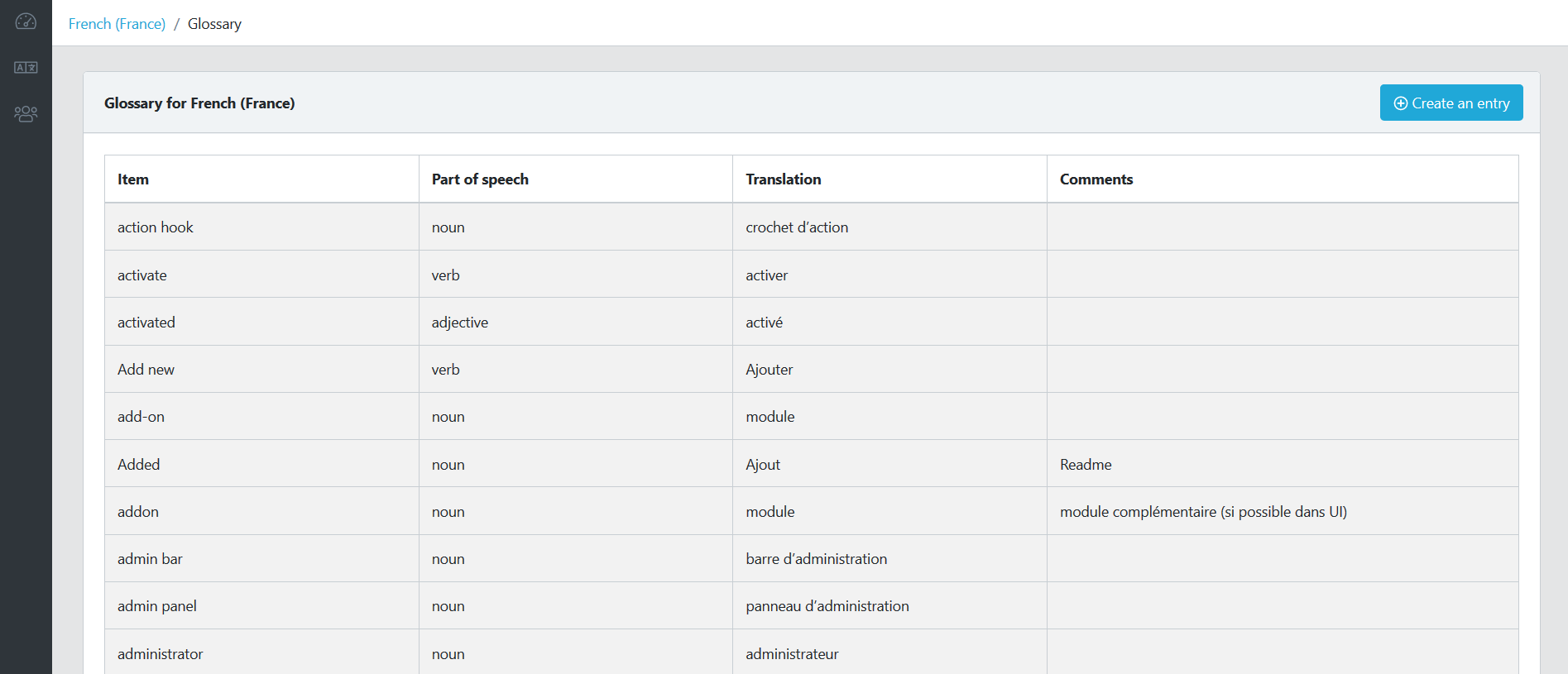Click 'verb' in the activate row
1568x674 pixels.
(445, 275)
